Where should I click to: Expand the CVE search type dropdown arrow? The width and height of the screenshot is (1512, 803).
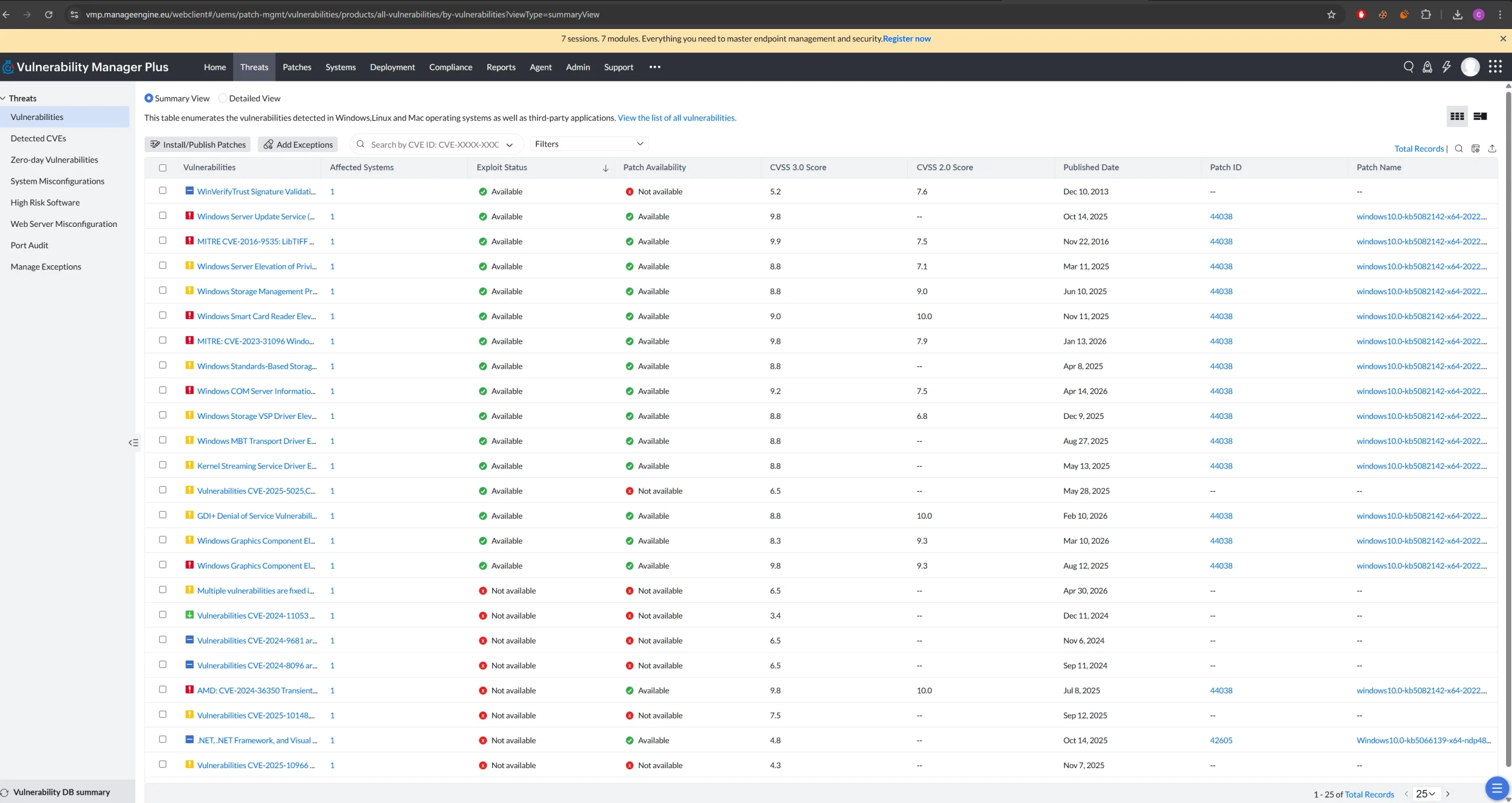(510, 145)
